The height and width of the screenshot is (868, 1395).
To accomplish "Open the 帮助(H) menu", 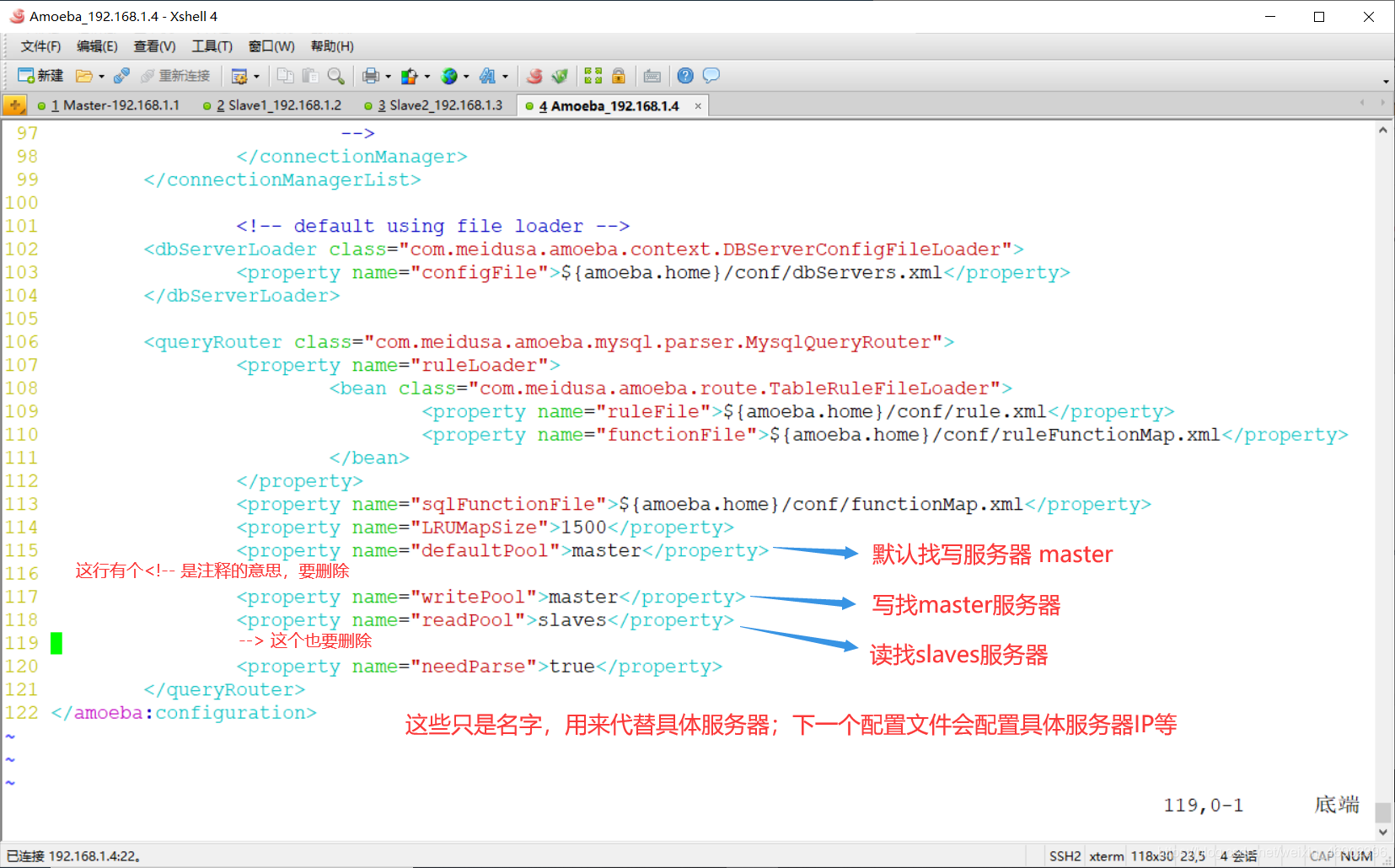I will 332,46.
